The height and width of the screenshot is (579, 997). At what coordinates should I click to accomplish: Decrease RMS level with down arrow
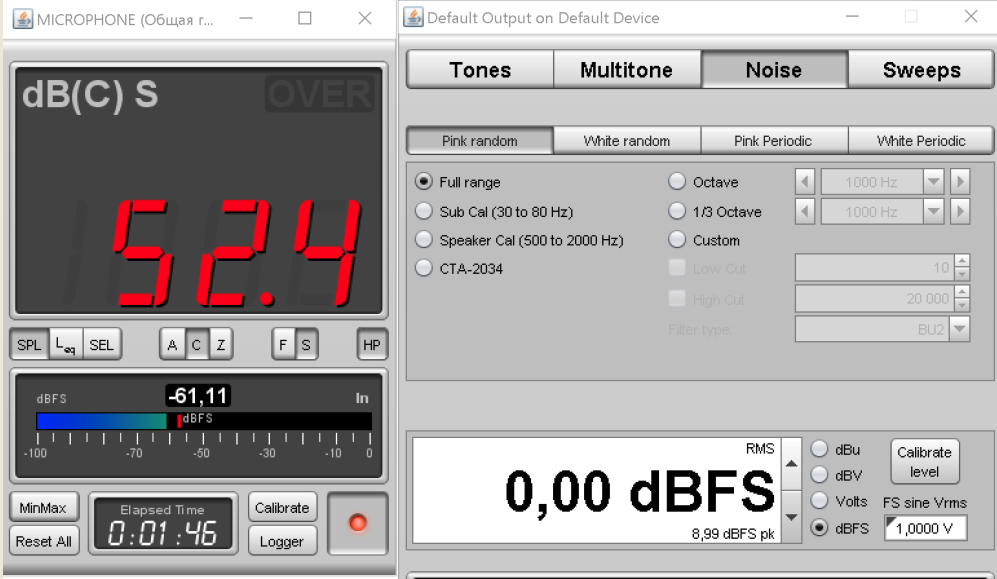[791, 517]
